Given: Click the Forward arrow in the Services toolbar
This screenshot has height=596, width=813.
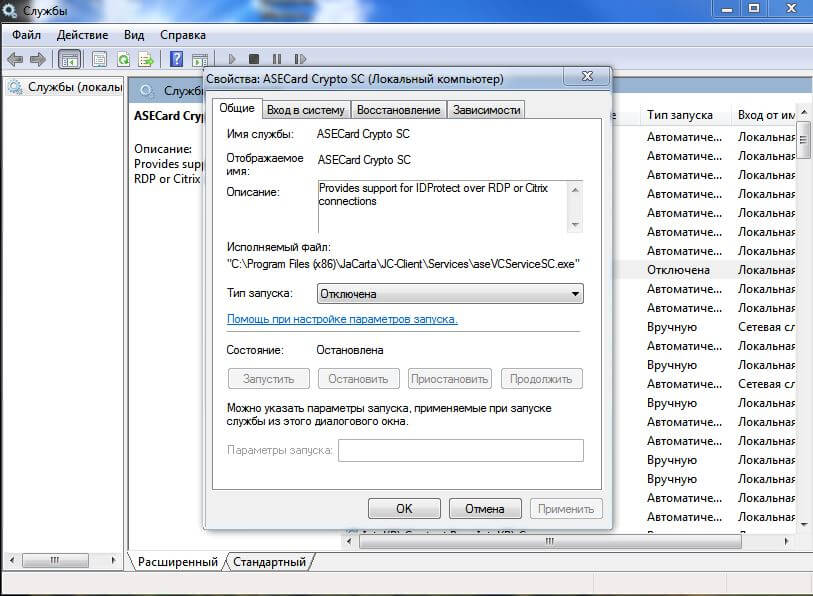Looking at the screenshot, I should pyautogui.click(x=37, y=59).
